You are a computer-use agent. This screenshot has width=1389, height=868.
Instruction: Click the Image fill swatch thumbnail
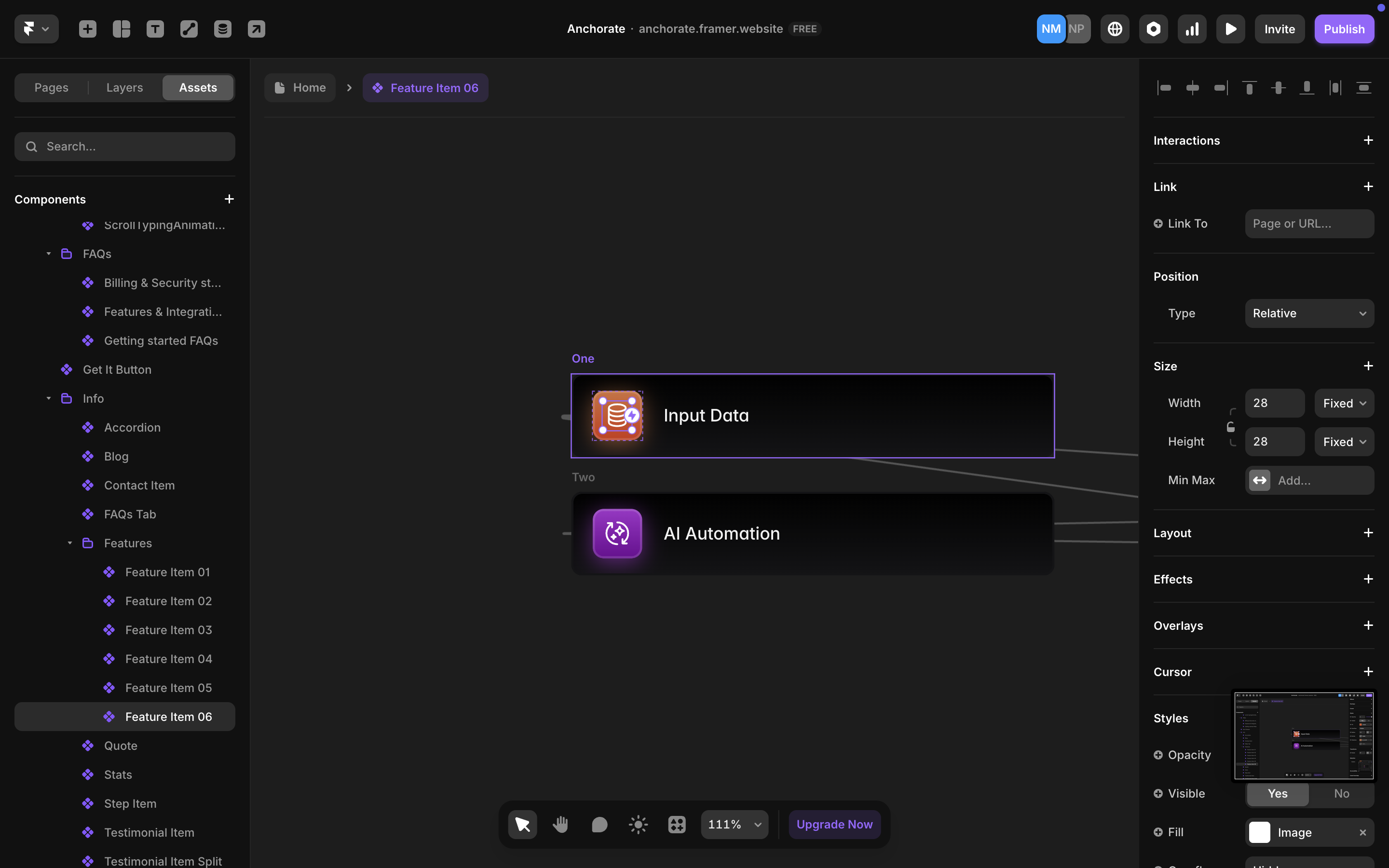1260,832
